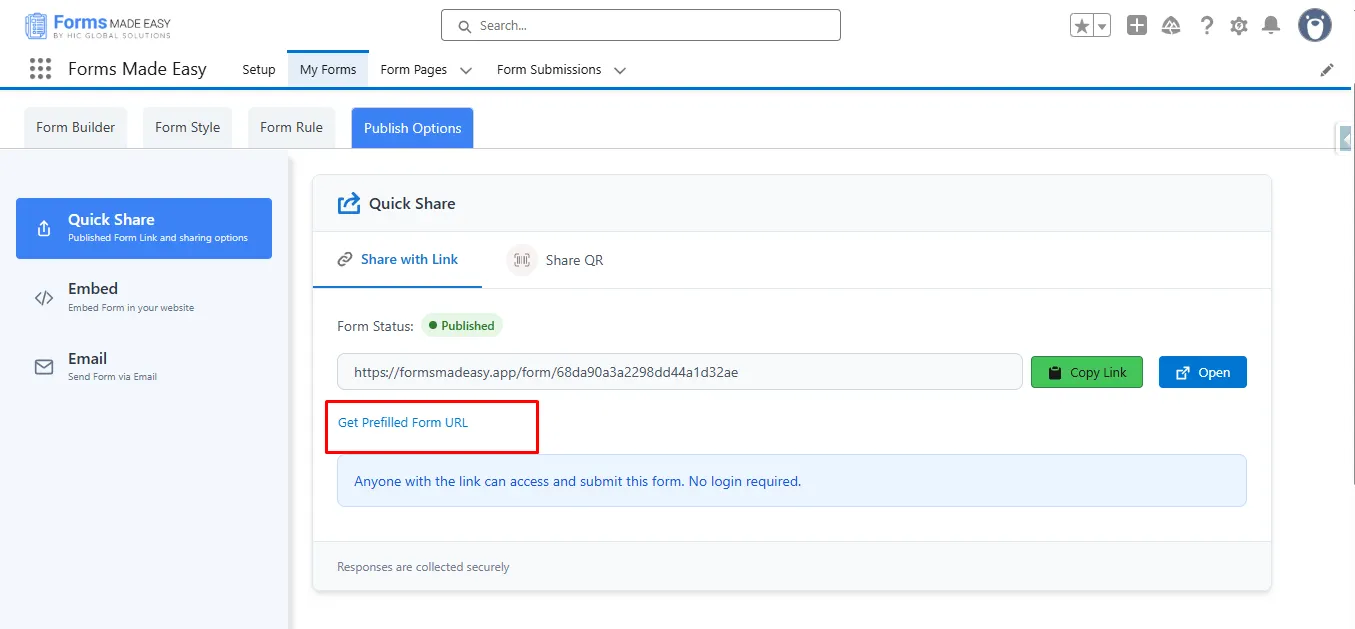Screen dimensions: 1355x629
Task: Click the Embed code brackets icon
Action: 44,297
